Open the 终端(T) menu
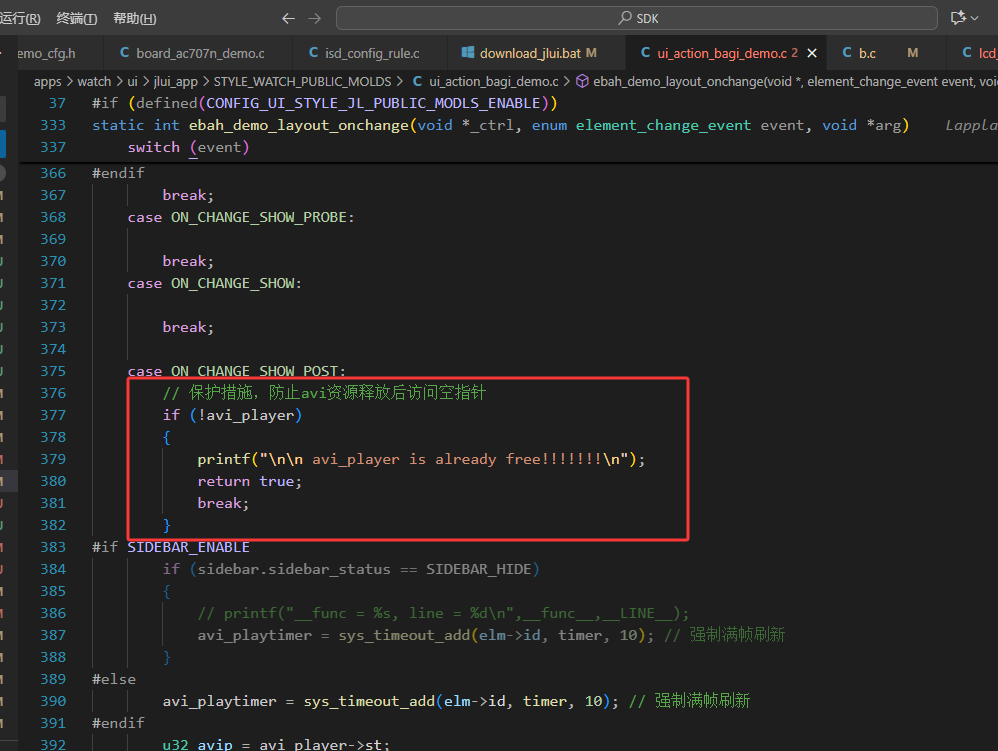This screenshot has height=751, width=998. tap(76, 18)
